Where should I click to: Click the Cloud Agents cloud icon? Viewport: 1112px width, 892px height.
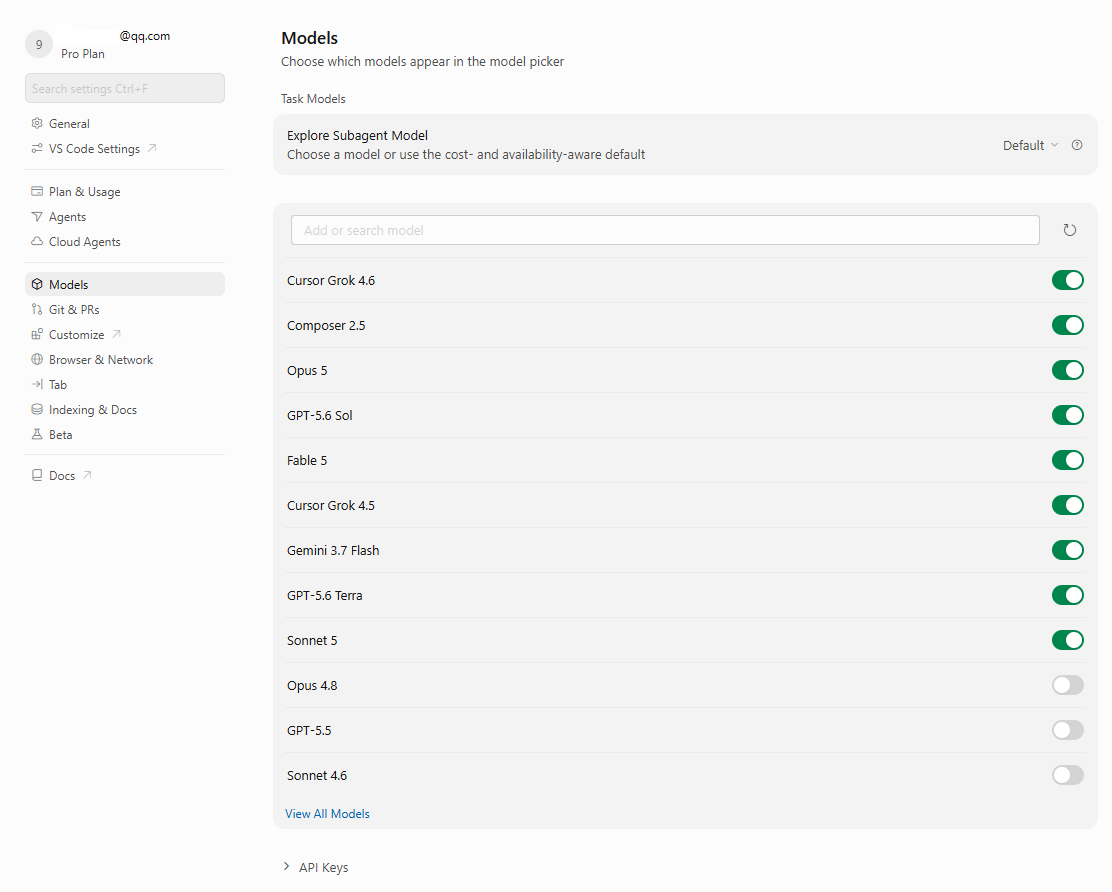[x=37, y=241]
